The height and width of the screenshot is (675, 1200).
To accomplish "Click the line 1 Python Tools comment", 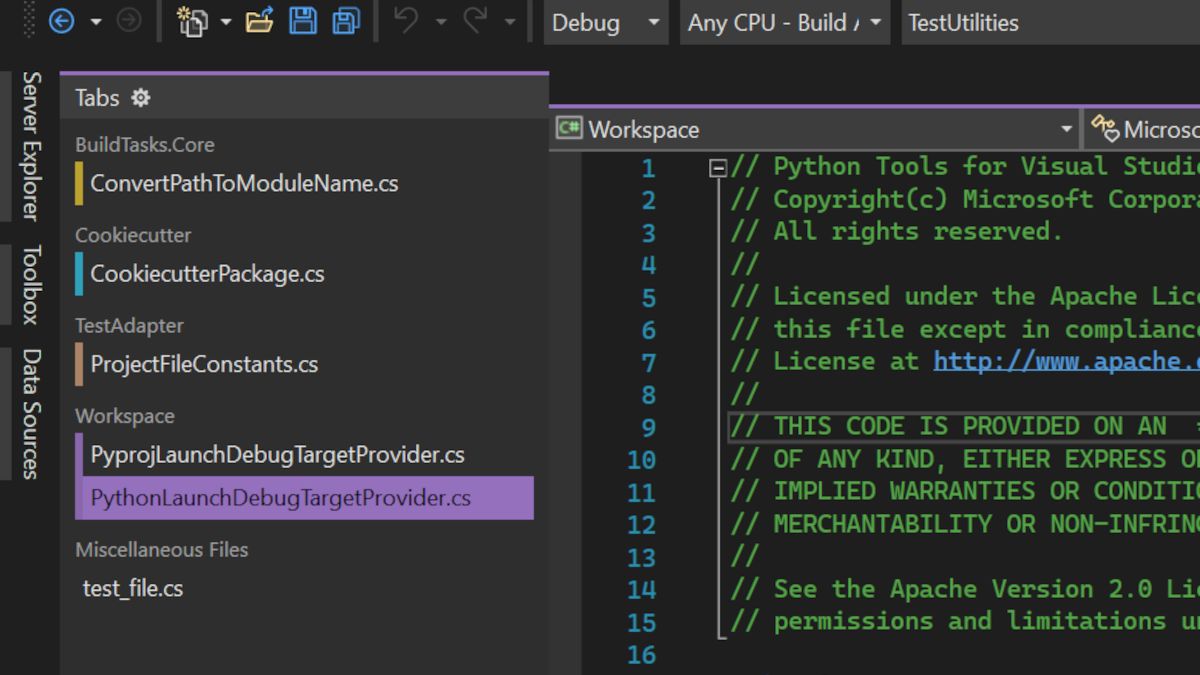I will pos(965,166).
